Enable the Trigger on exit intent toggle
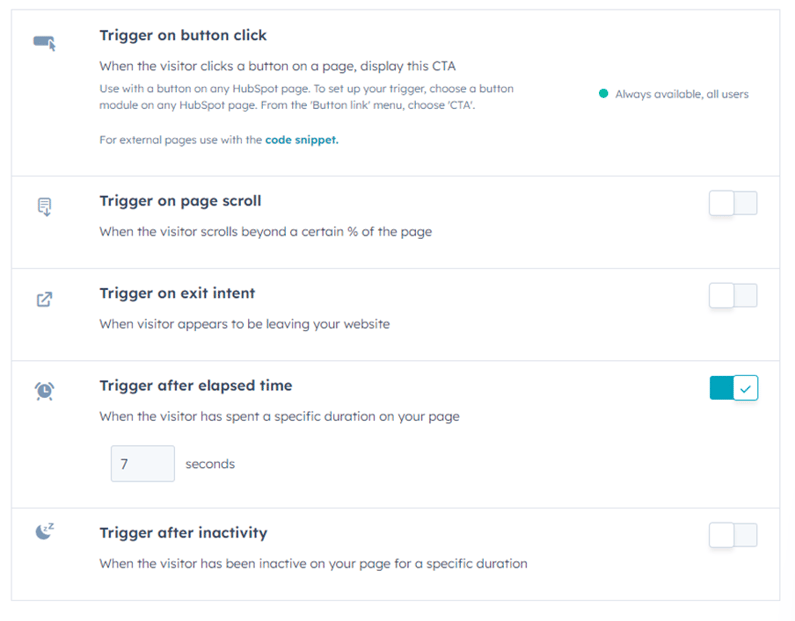Viewport: 795px width, 621px height. 733,296
